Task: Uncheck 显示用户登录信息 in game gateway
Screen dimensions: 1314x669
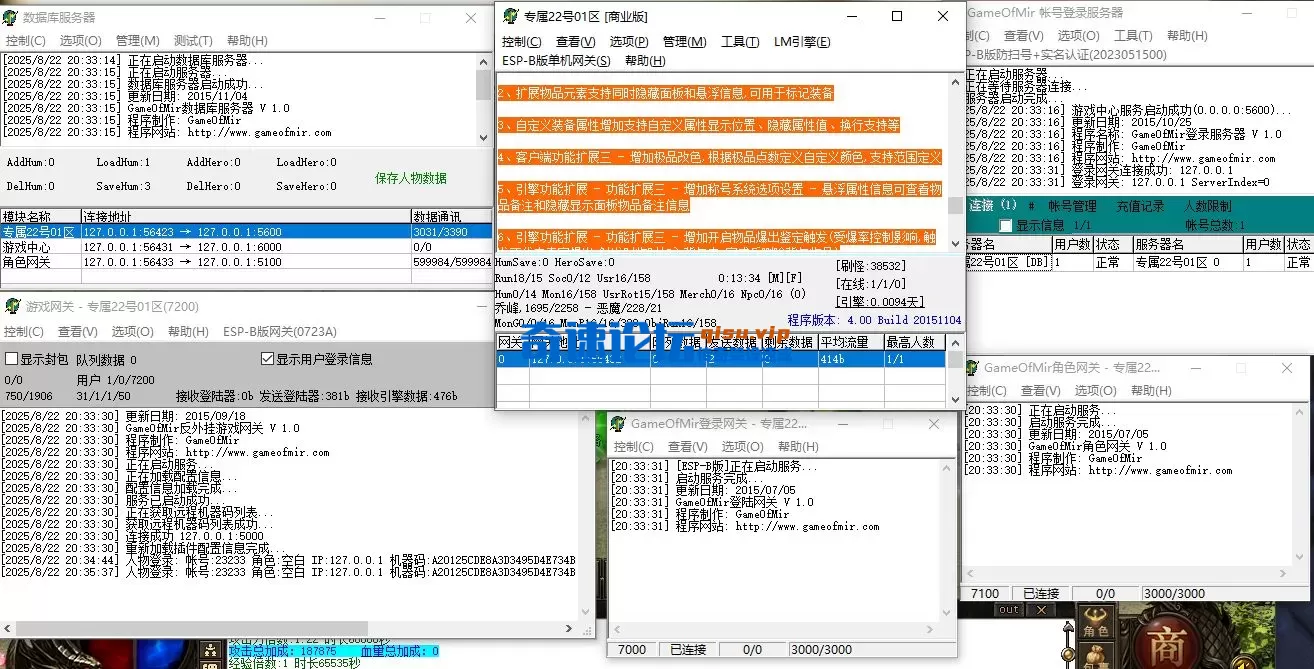Action: coord(267,359)
